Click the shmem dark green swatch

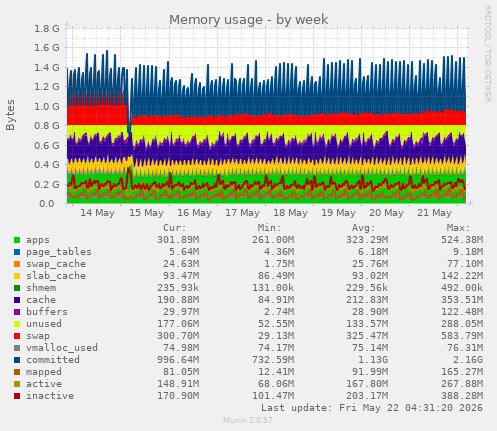point(17,288)
